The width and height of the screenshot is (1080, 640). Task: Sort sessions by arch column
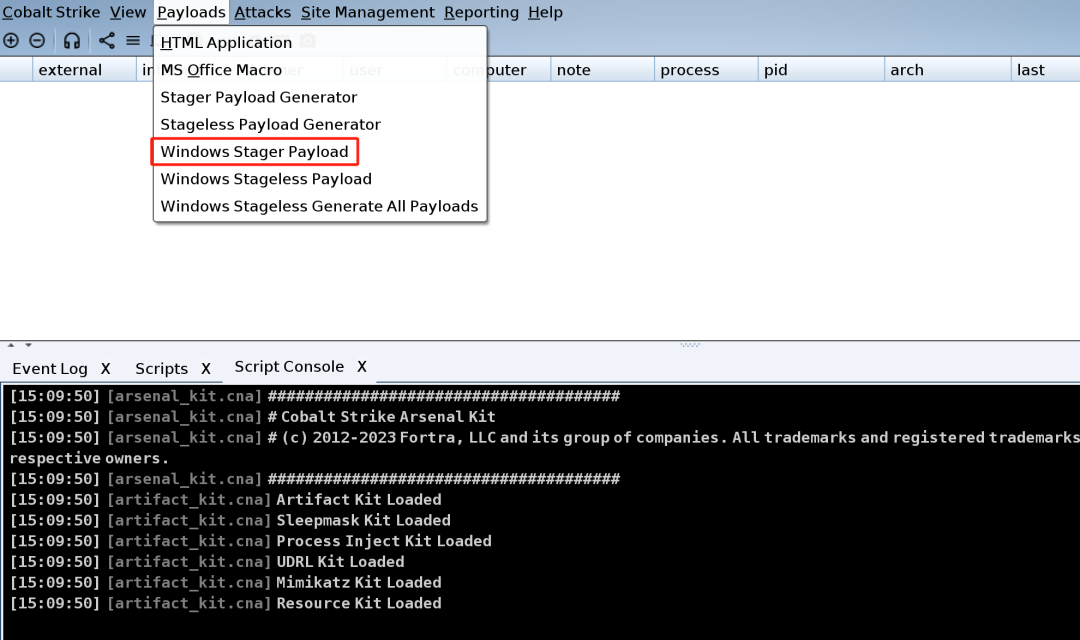click(948, 70)
